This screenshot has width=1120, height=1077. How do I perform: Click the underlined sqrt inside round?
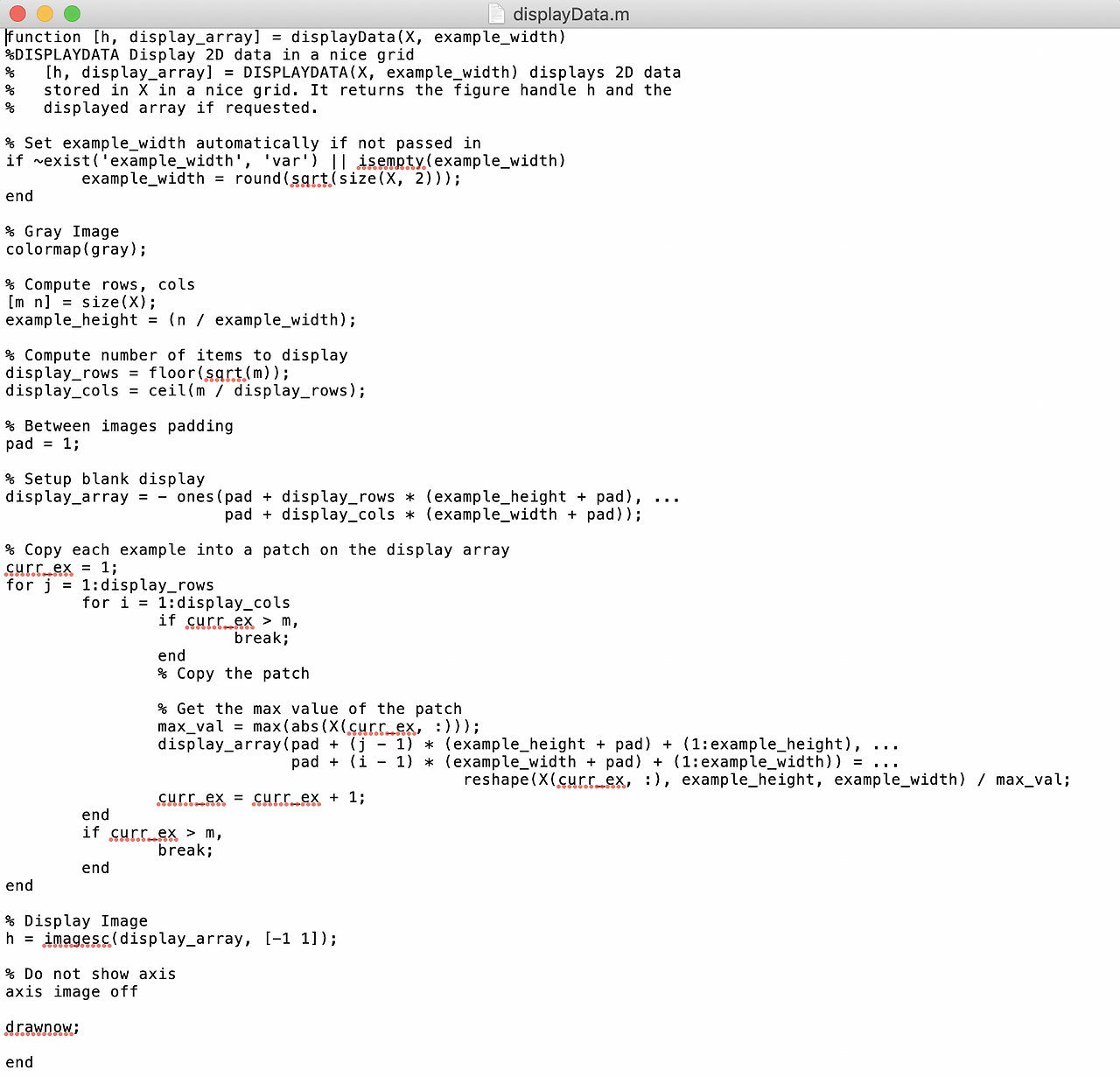(311, 178)
